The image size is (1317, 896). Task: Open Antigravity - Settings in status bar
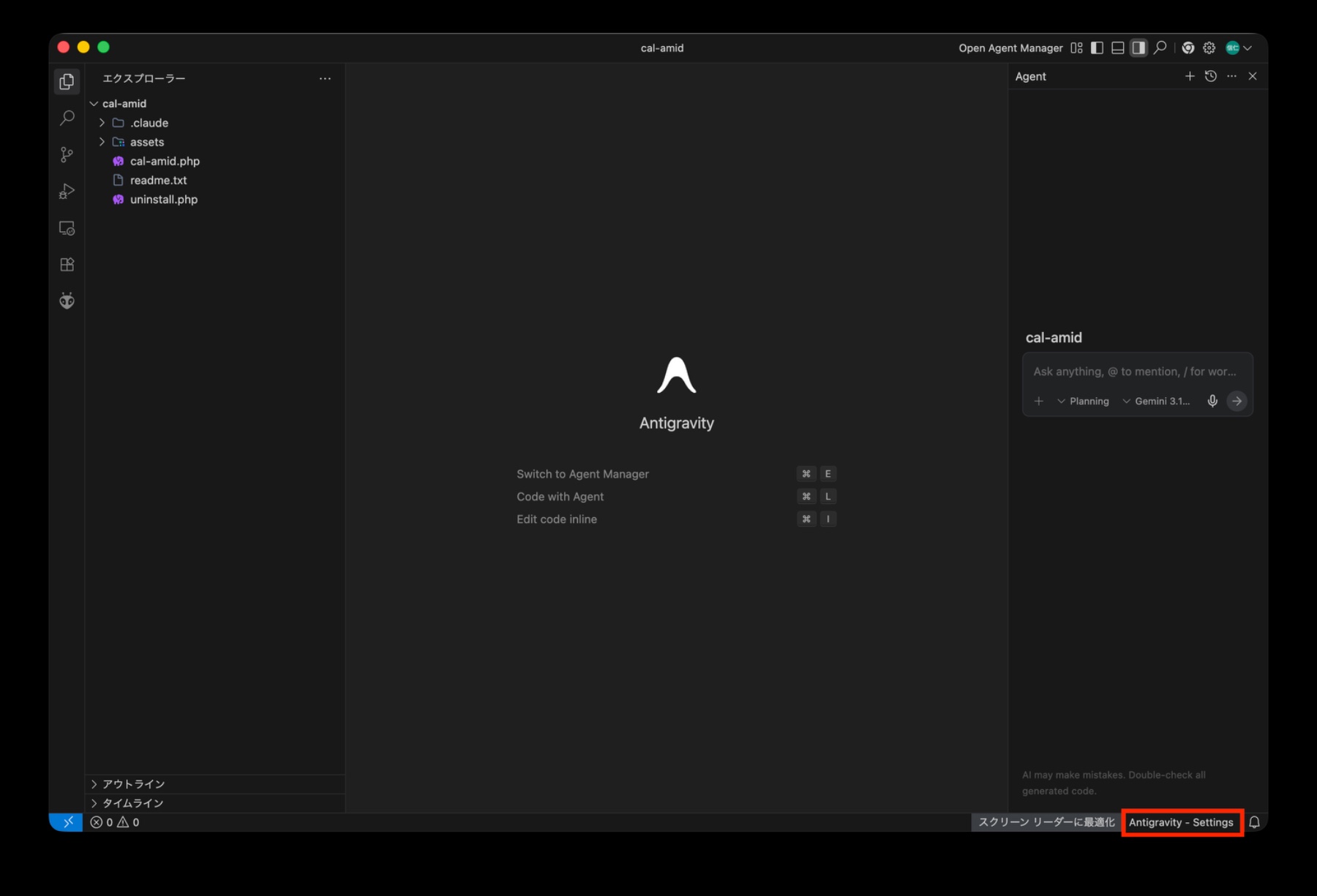click(x=1180, y=822)
